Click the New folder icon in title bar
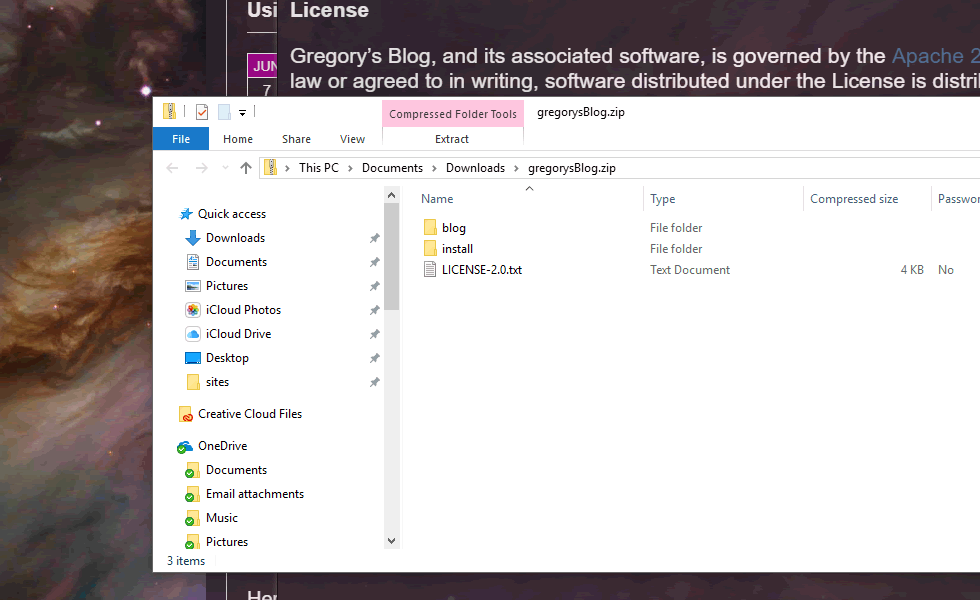This screenshot has width=980, height=600. 224,112
